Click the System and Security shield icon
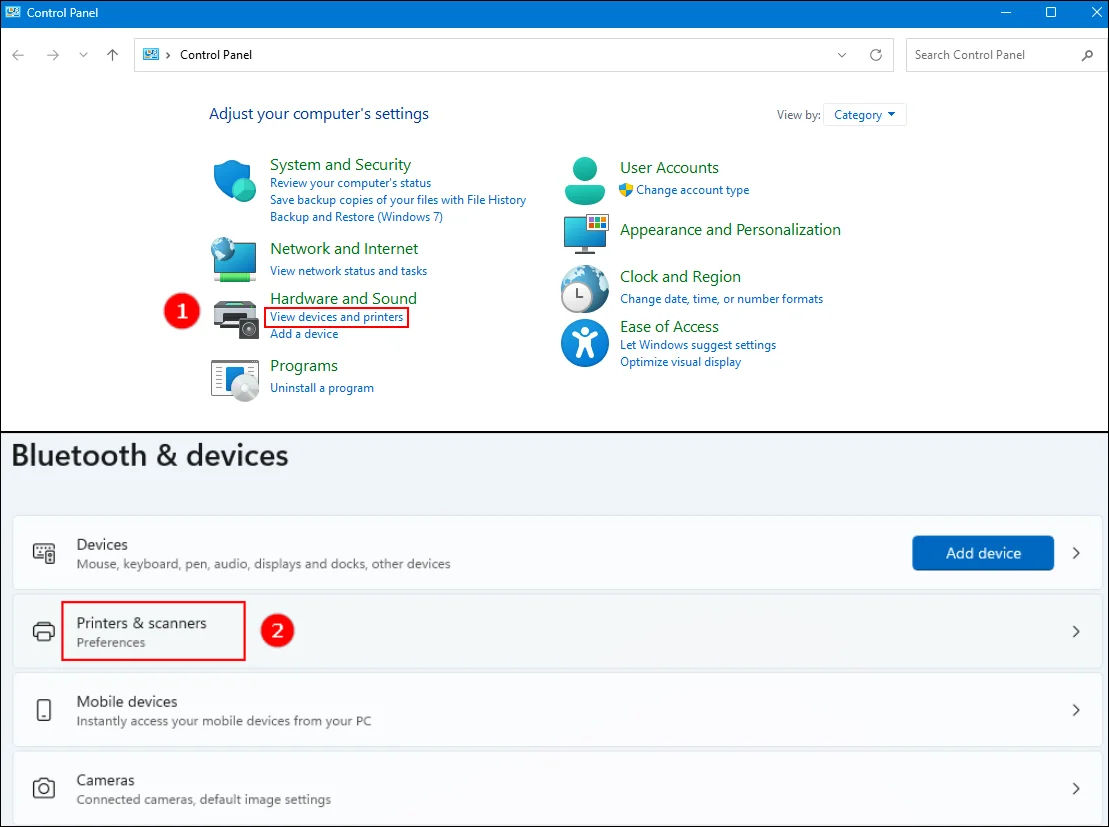The height and width of the screenshot is (827, 1109). tap(234, 181)
